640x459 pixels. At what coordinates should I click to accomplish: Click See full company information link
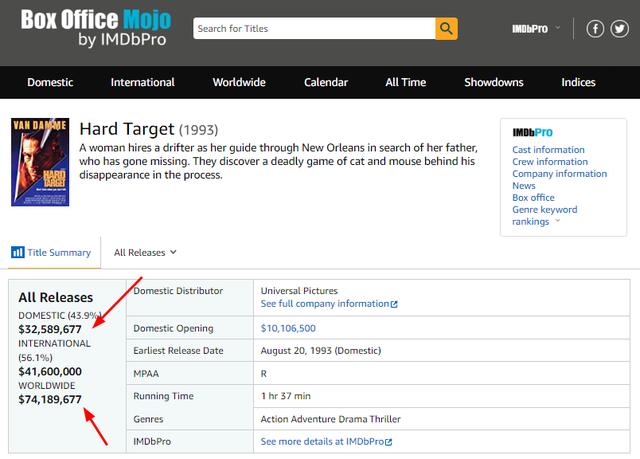tap(324, 304)
